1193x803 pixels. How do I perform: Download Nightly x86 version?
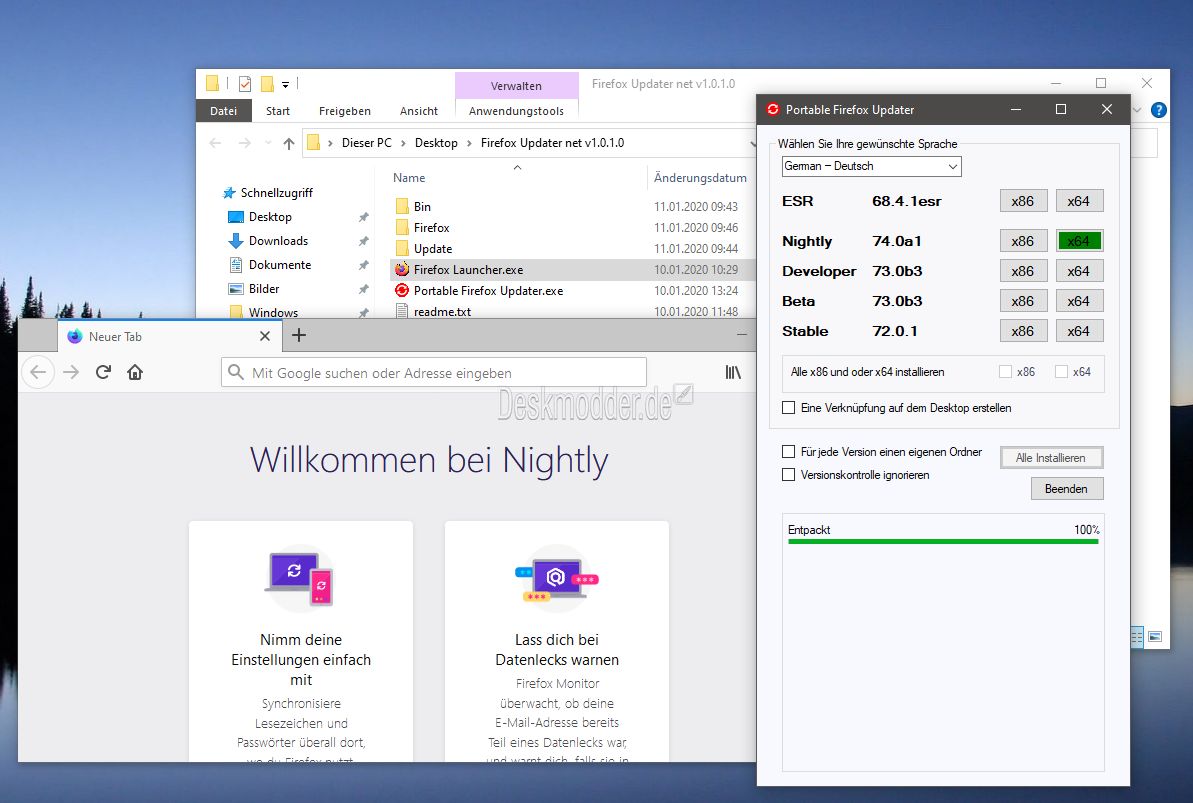1023,241
